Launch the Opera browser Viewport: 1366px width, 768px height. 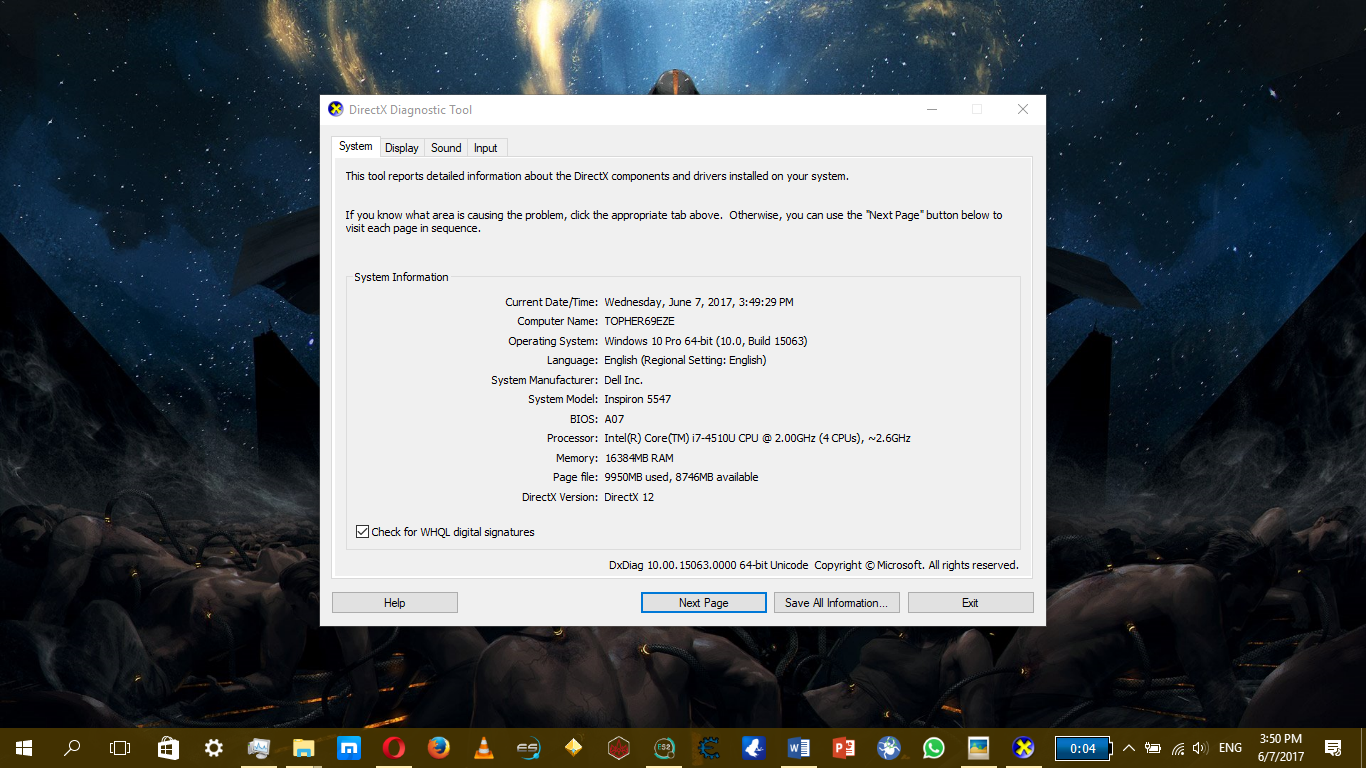(x=394, y=748)
